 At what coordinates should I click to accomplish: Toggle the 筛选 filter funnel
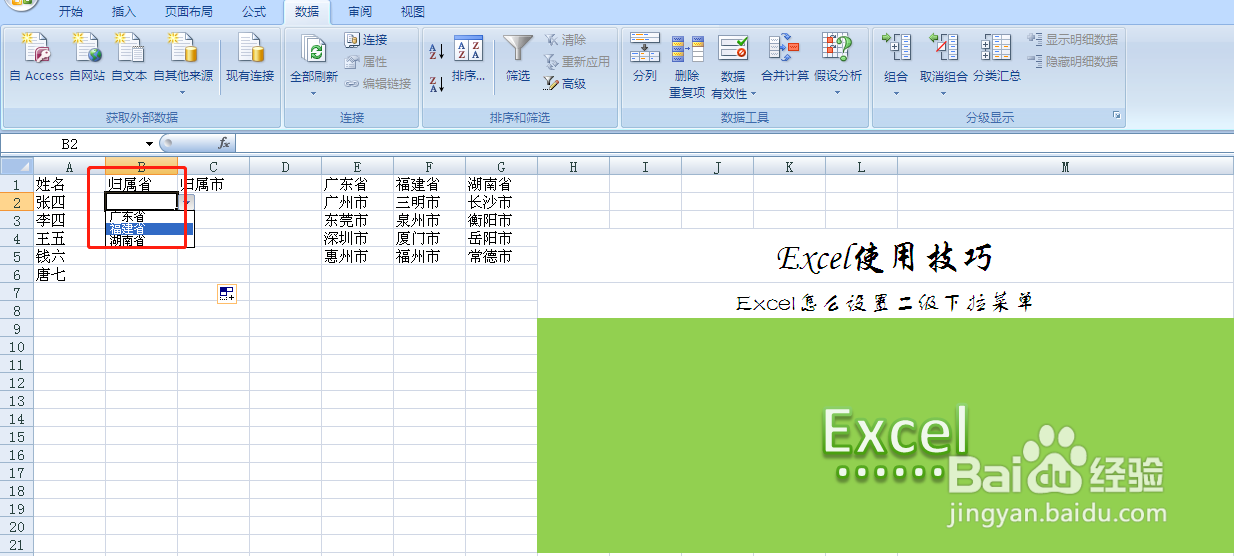click(x=518, y=58)
